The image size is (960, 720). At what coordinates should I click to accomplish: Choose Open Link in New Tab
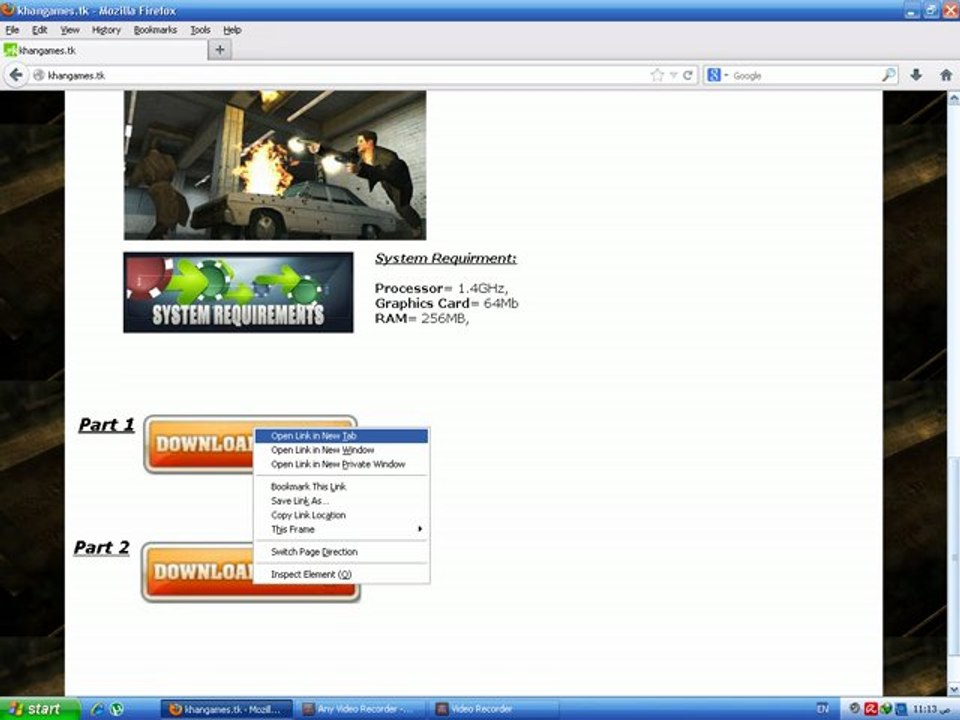pyautogui.click(x=342, y=436)
